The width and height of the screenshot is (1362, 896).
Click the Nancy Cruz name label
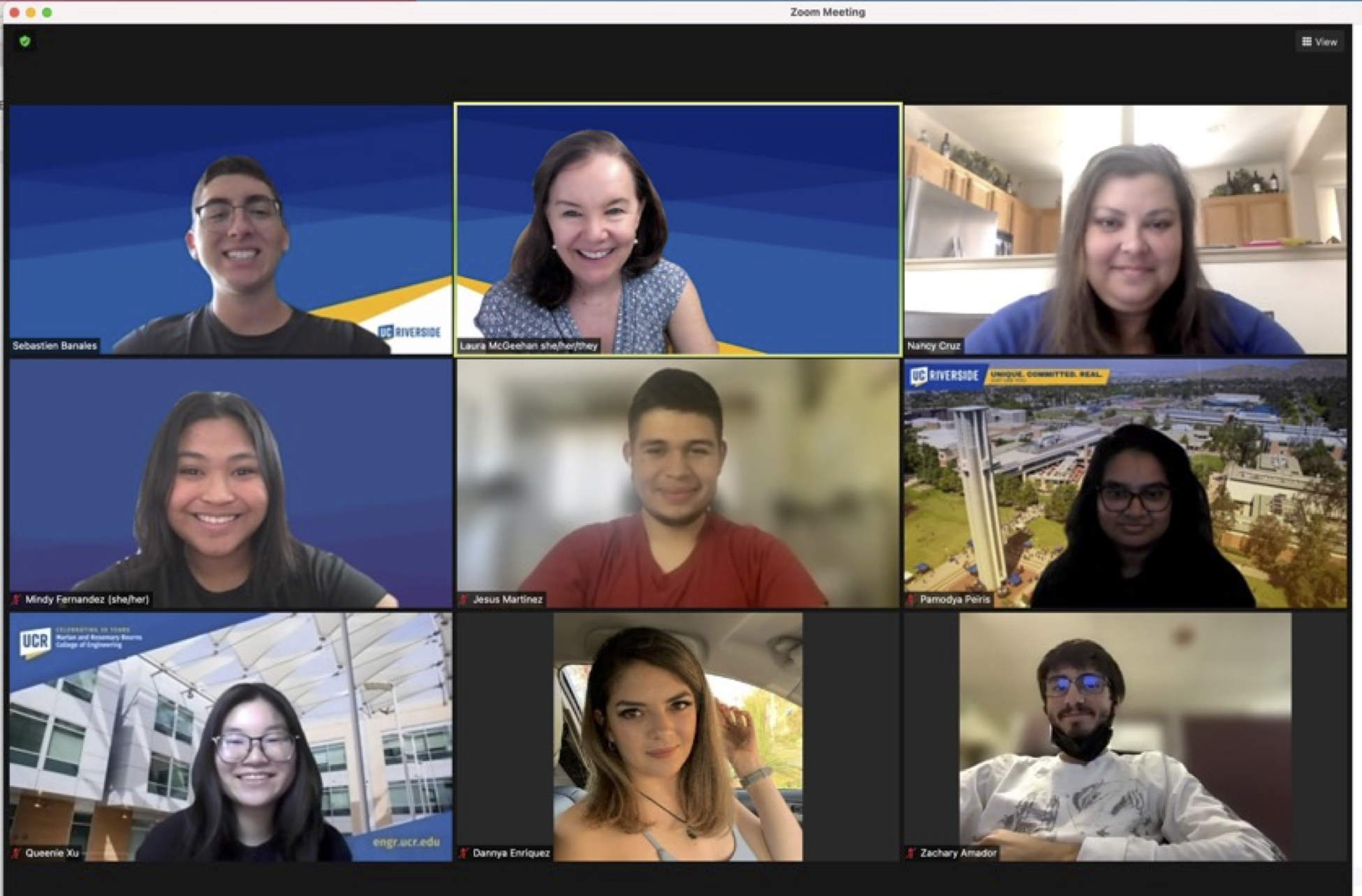point(934,346)
